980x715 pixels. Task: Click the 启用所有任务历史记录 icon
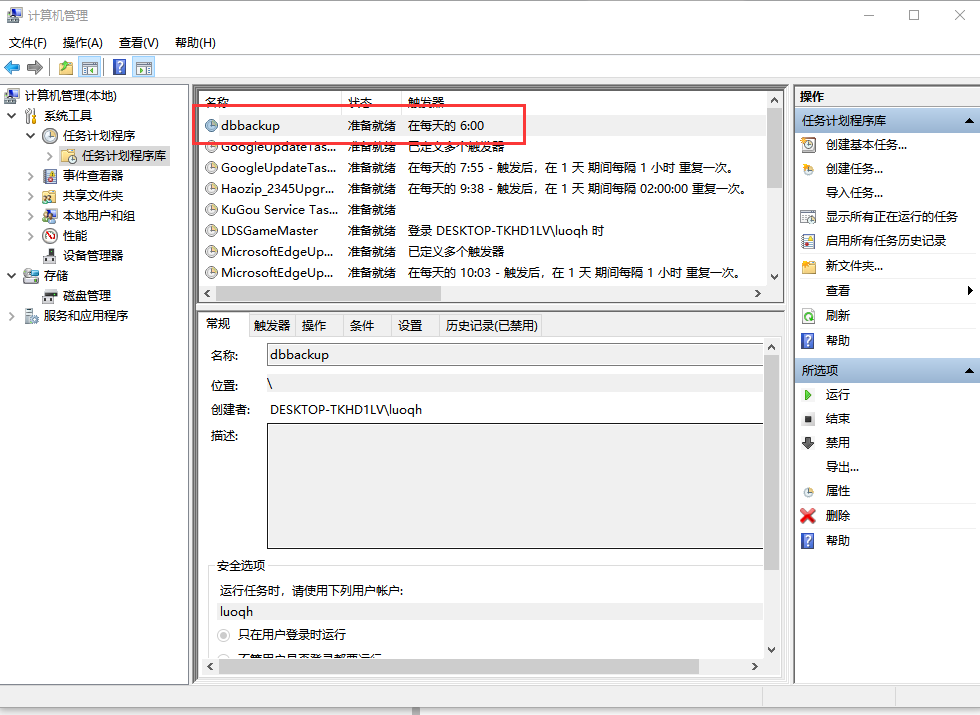808,241
